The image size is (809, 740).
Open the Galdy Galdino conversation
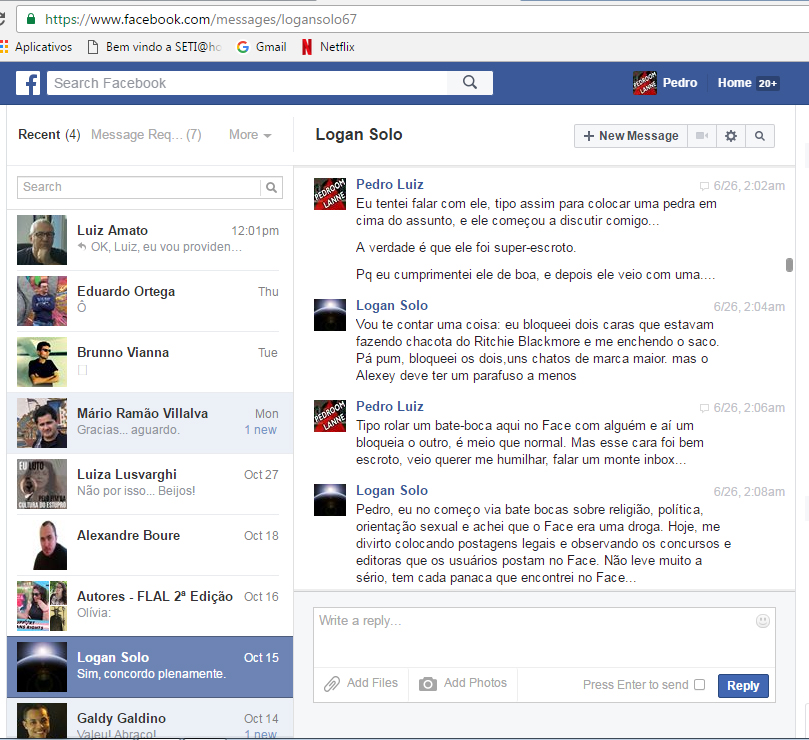click(x=150, y=719)
